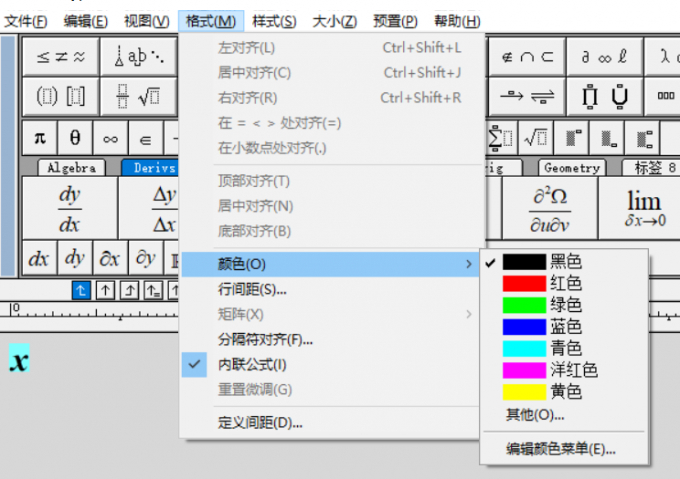This screenshot has width=680, height=479.
Task: Pick the cyan 青色 color swatch
Action: [x=524, y=349]
